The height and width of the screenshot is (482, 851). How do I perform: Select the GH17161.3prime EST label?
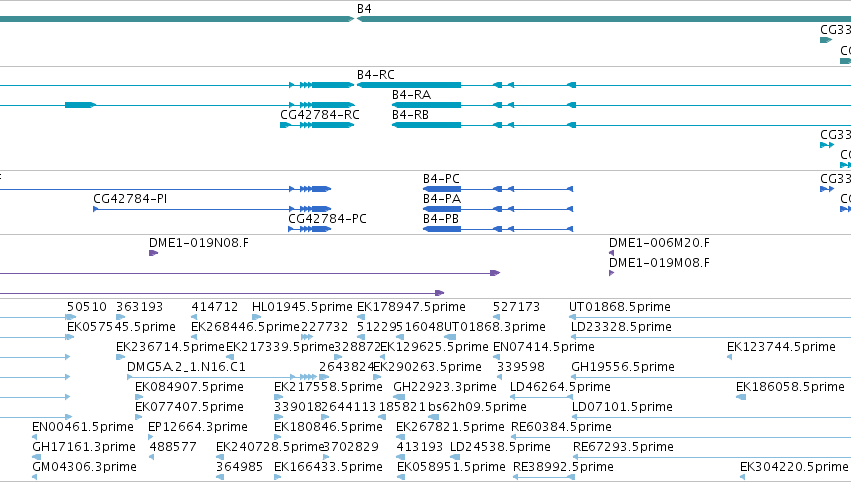pos(84,448)
